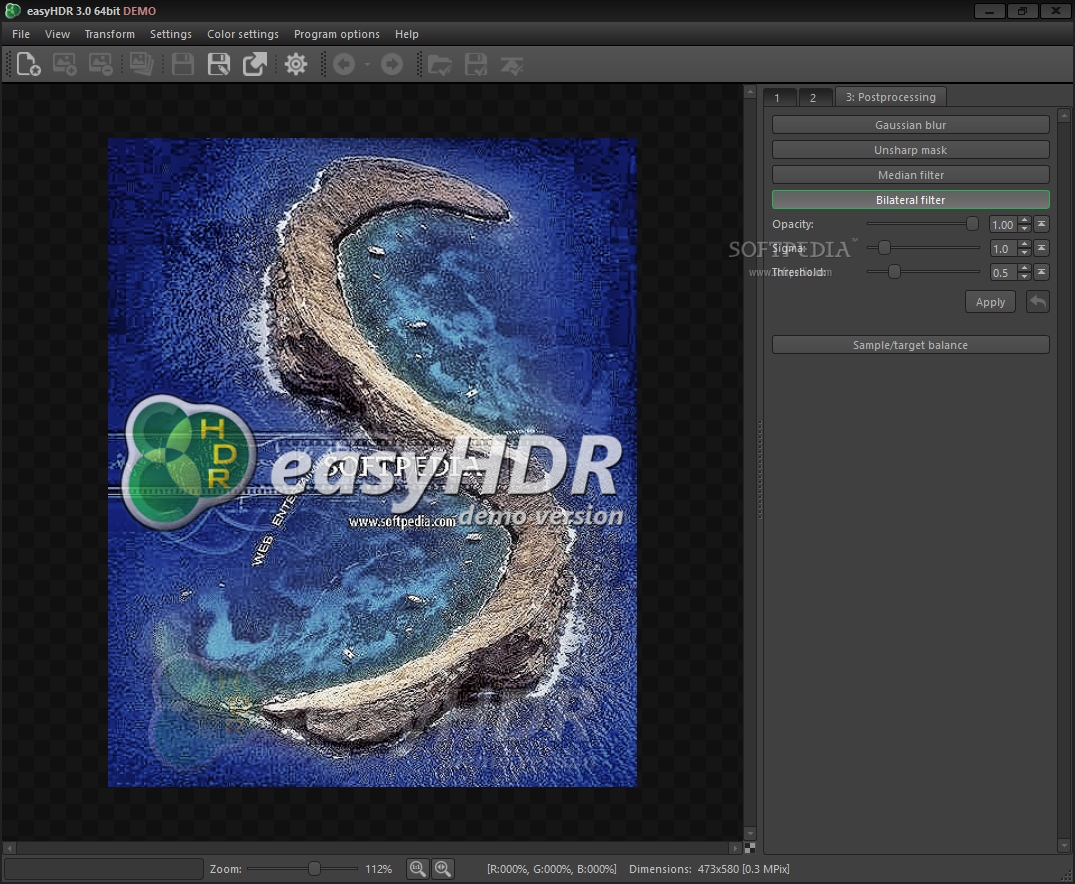Click the Dimensions 473x580 status text
1075x884 pixels.
(709, 869)
